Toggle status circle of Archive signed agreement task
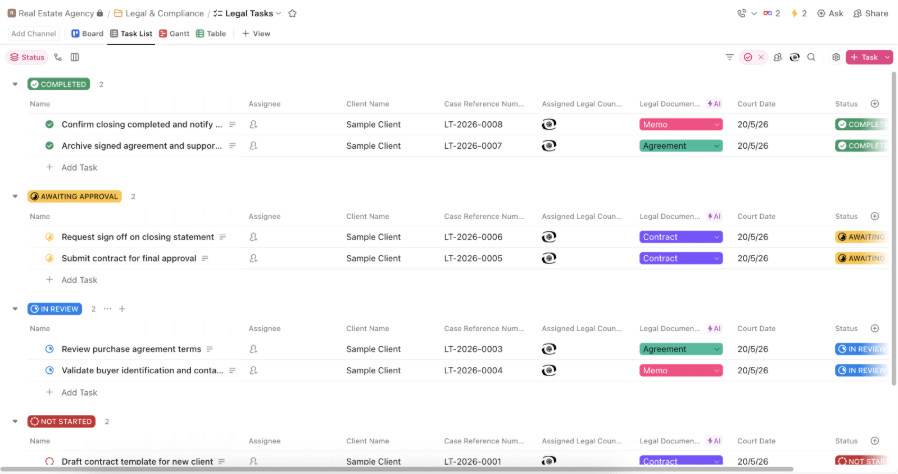Screen dimensions: 898x474 [x=49, y=146]
